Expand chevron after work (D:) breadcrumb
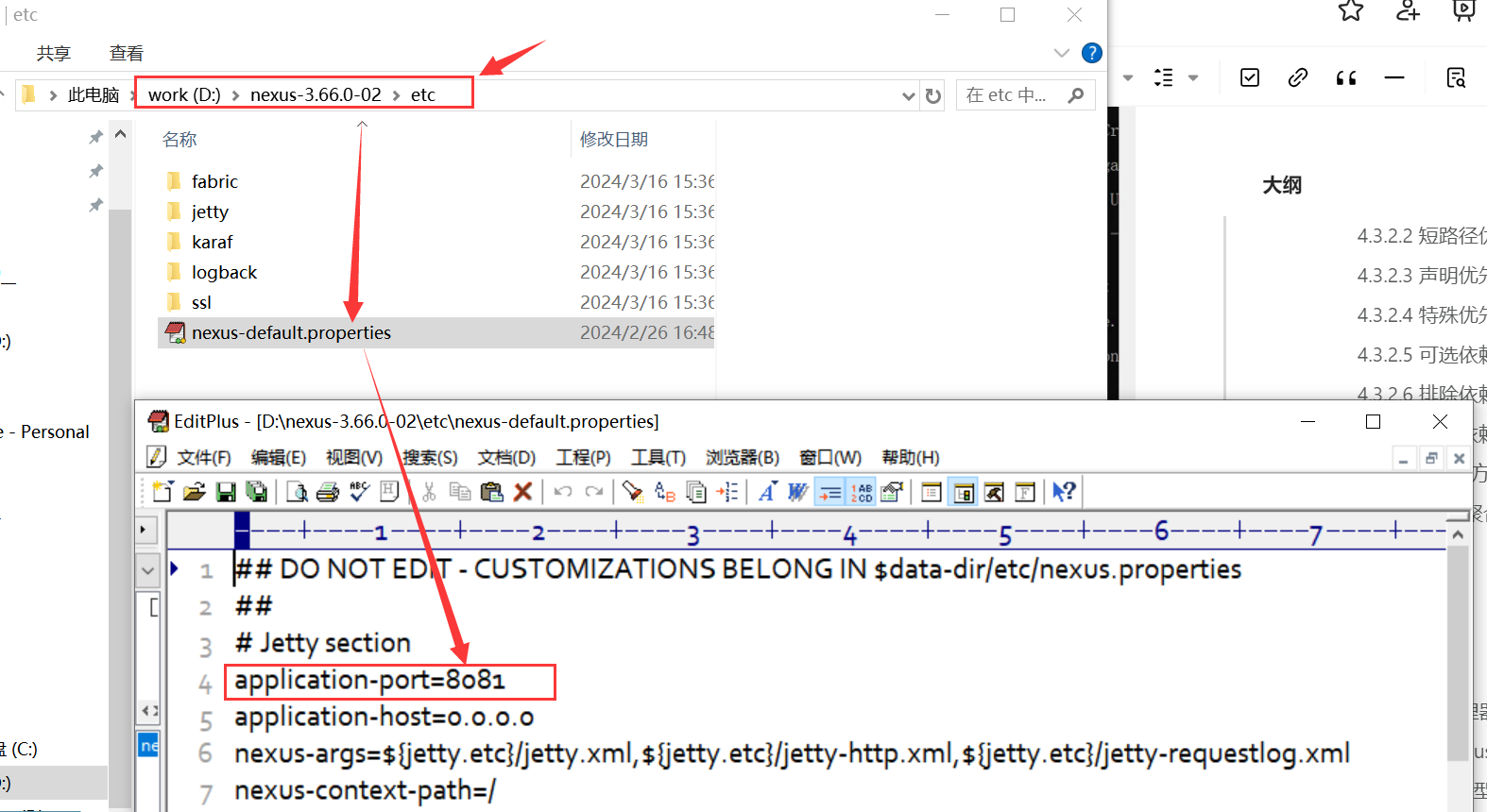The height and width of the screenshot is (812, 1487). click(235, 95)
